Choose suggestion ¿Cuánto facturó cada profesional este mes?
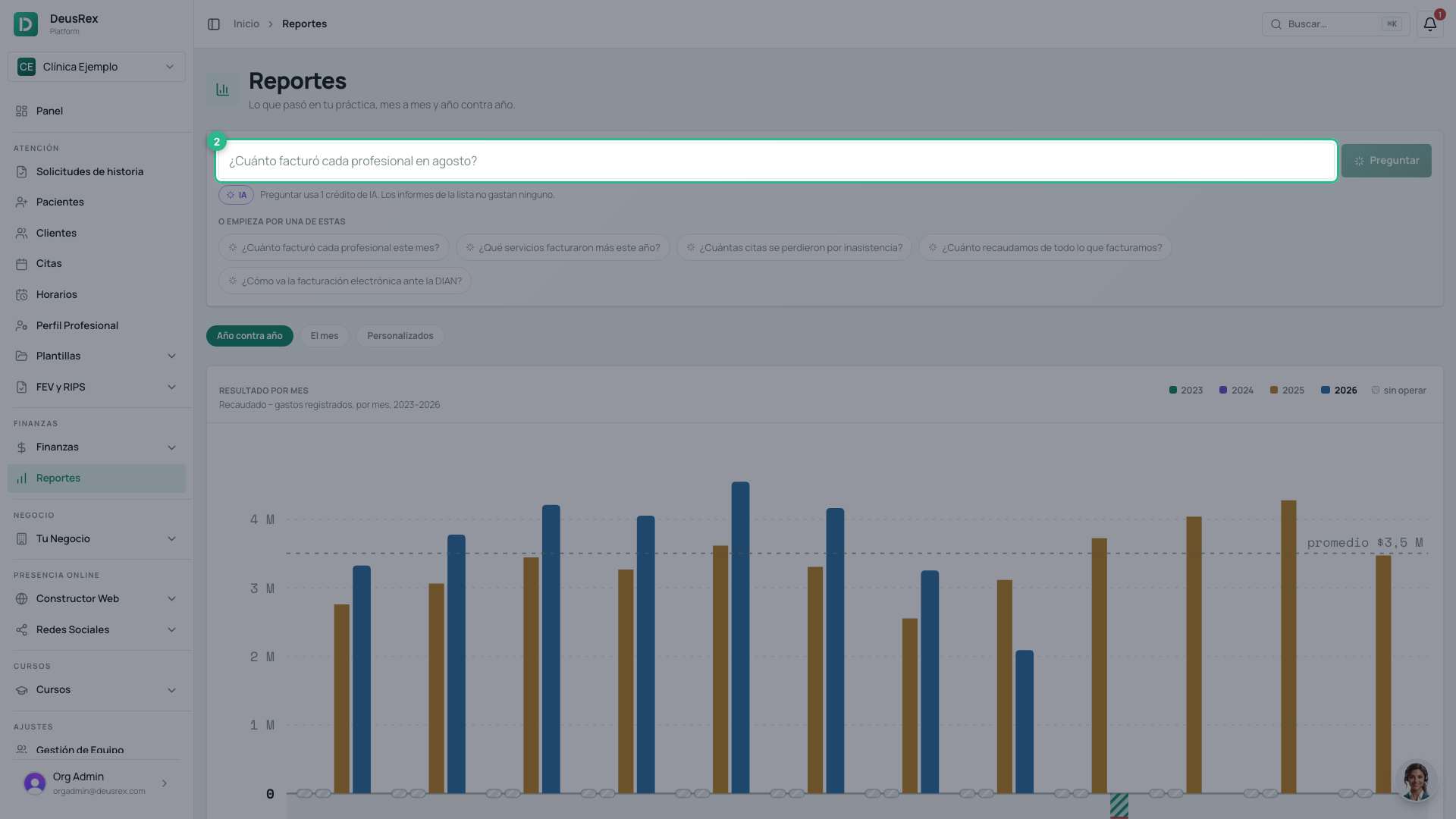The height and width of the screenshot is (819, 1456). [x=334, y=248]
